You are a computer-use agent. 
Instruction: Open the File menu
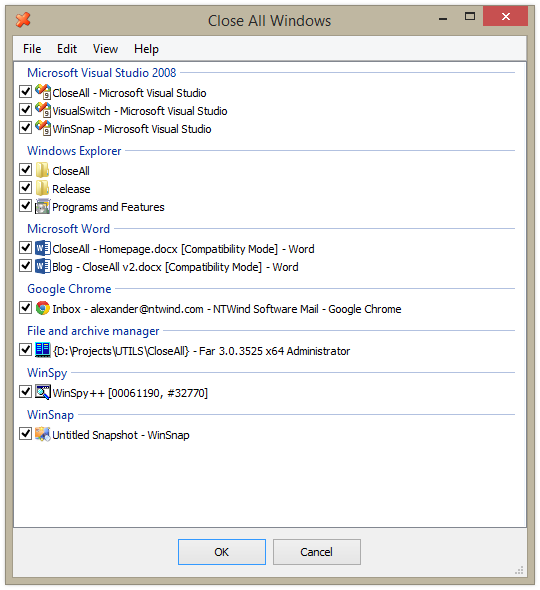point(32,49)
